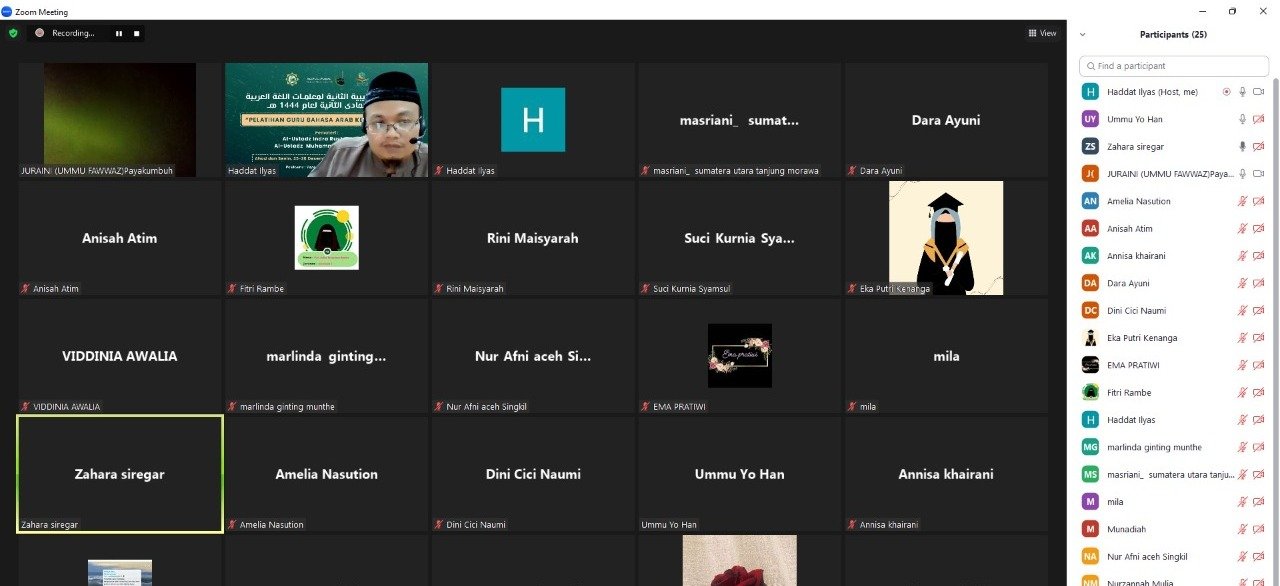This screenshot has height=586, width=1280.
Task: Stop the meeting recording
Action: point(136,33)
